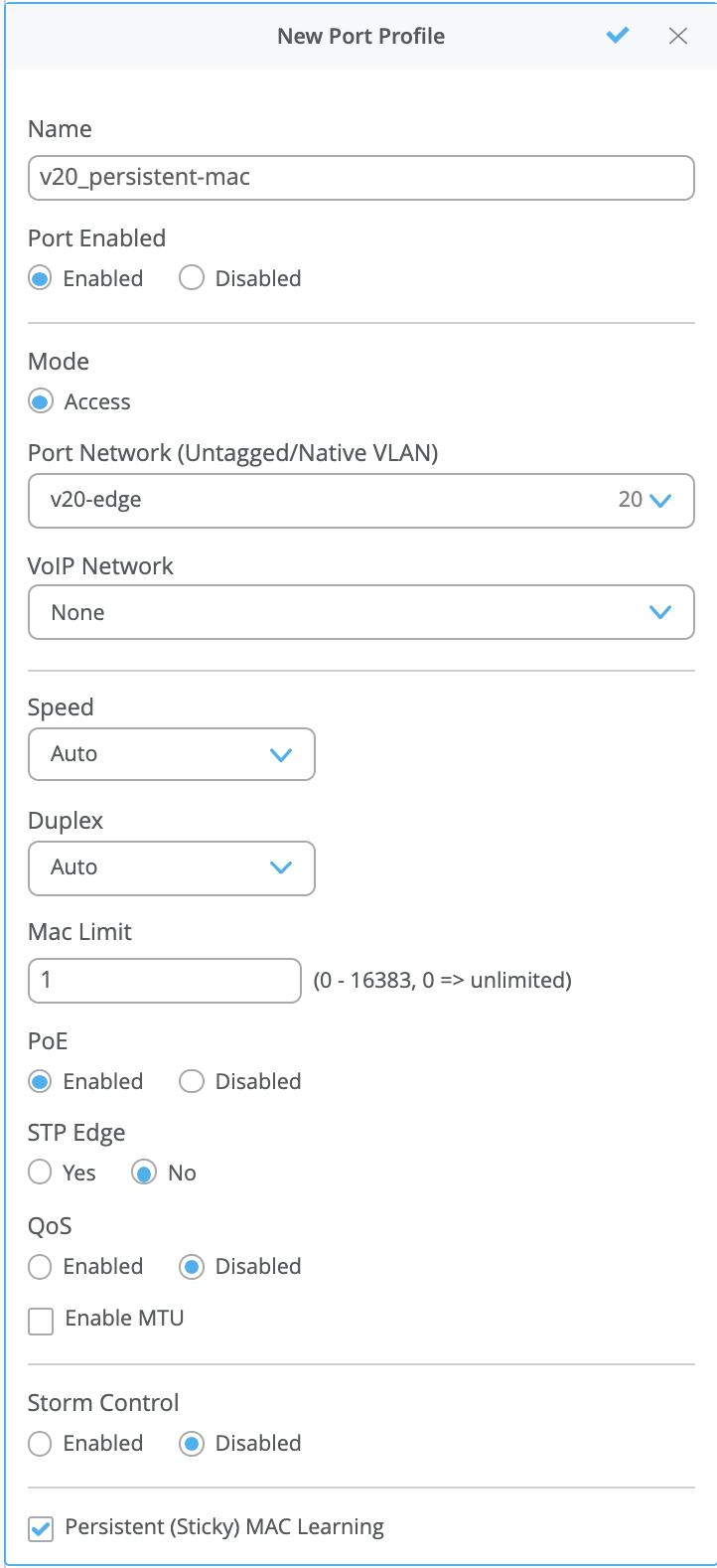Check the Enable MTU checkbox
717x1568 pixels.
(x=41, y=1321)
